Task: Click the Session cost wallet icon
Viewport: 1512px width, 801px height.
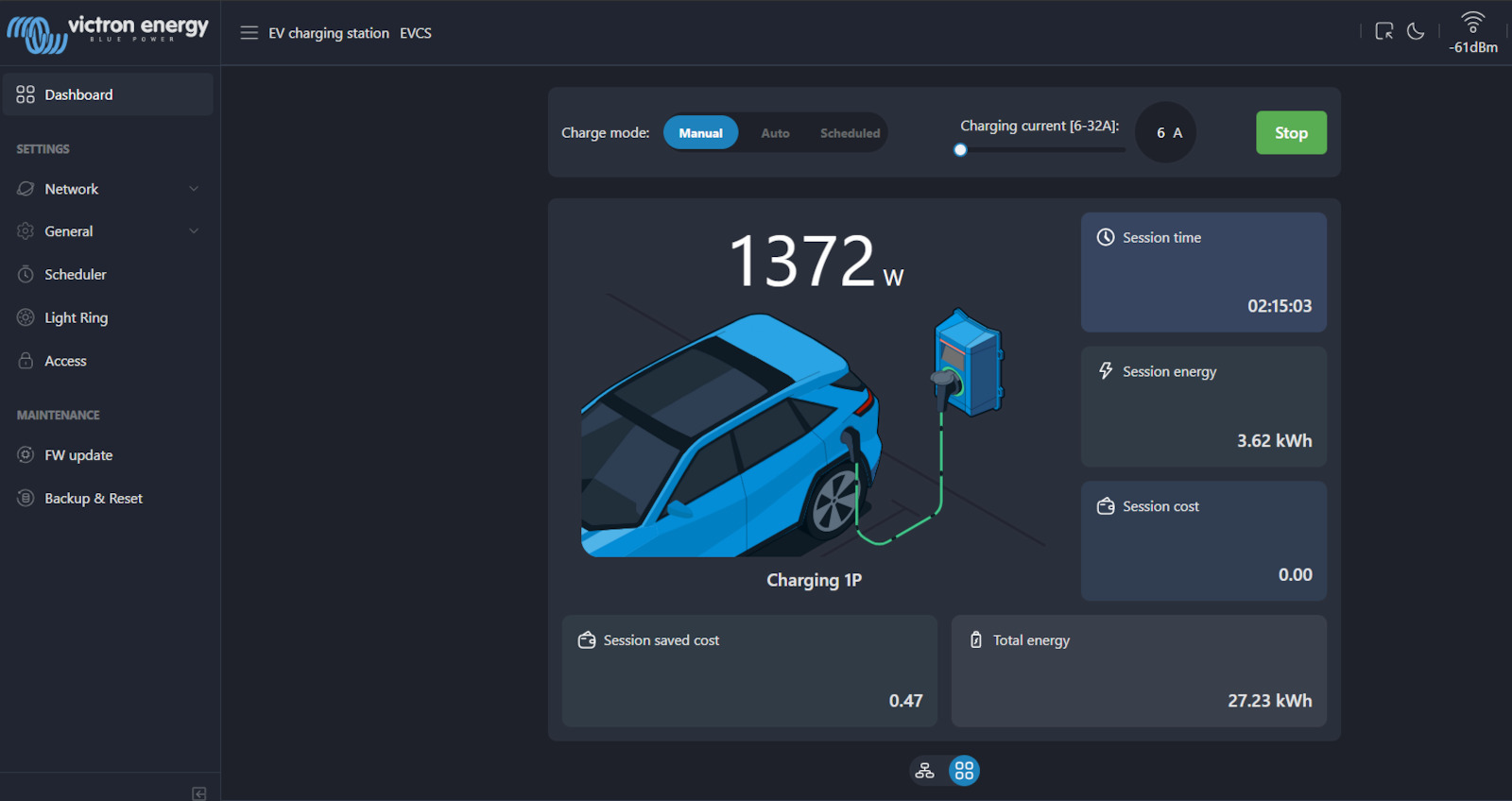Action: [x=1106, y=506]
